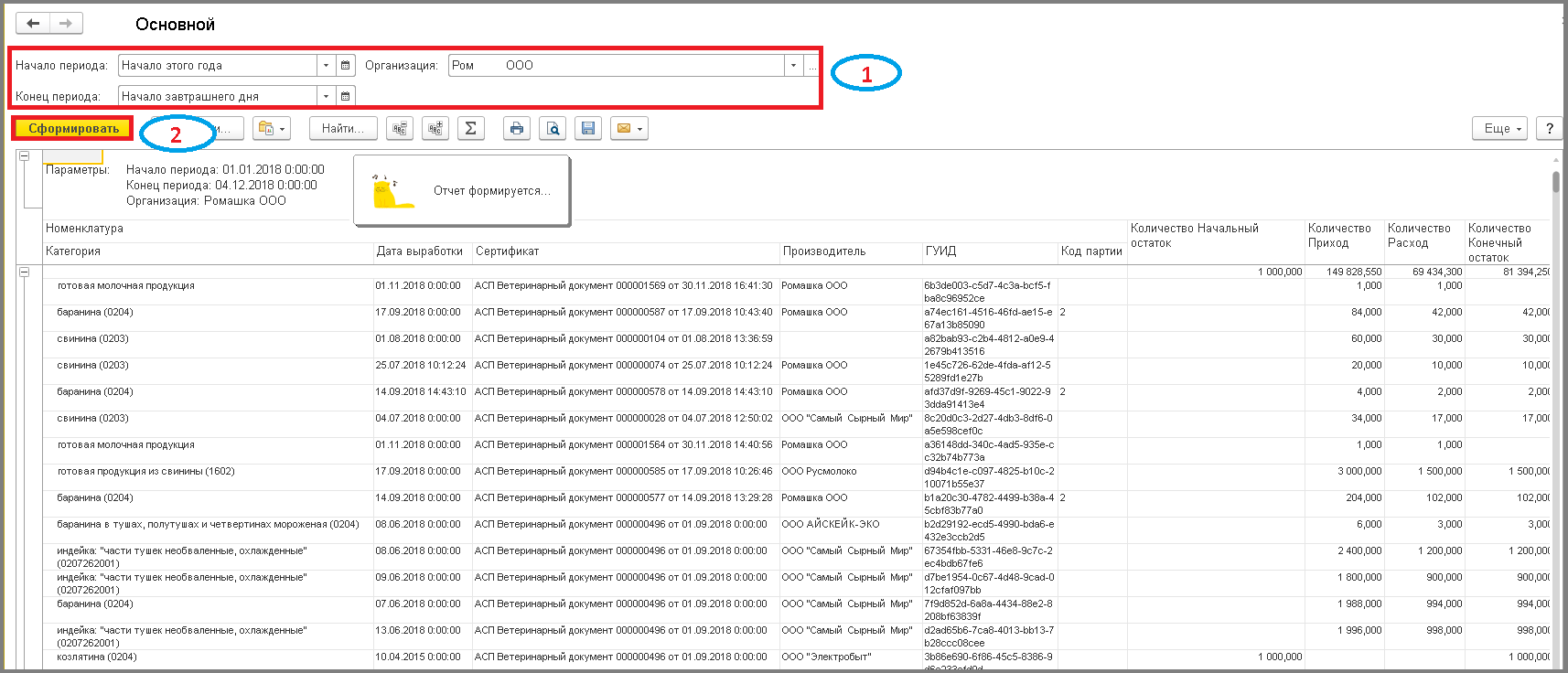This screenshot has width=1568, height=673.
Task: Select the козлятина (0204) category cell
Action: pos(209,660)
